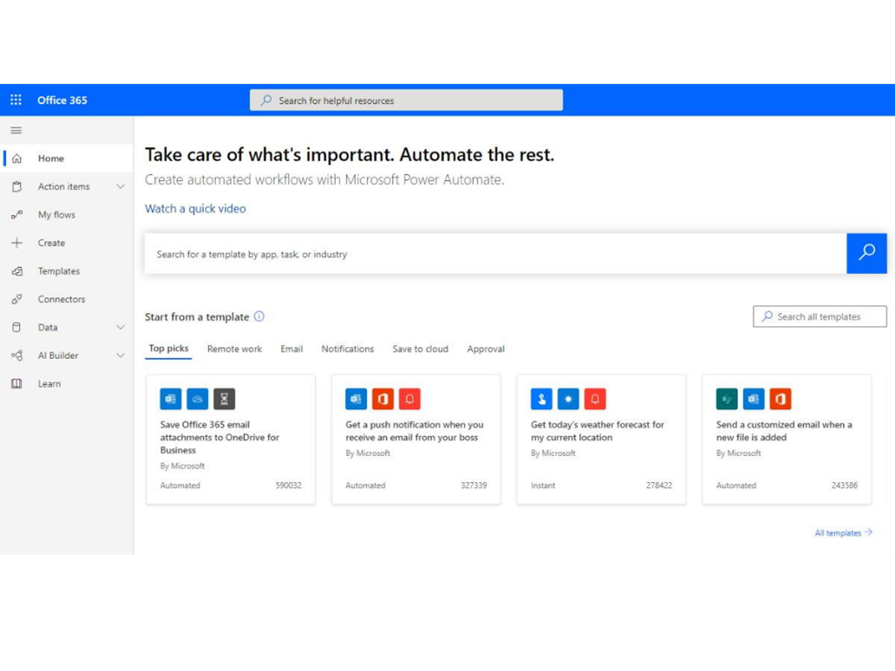Click the Learn book icon
This screenshot has width=895, height=671.
point(17,383)
